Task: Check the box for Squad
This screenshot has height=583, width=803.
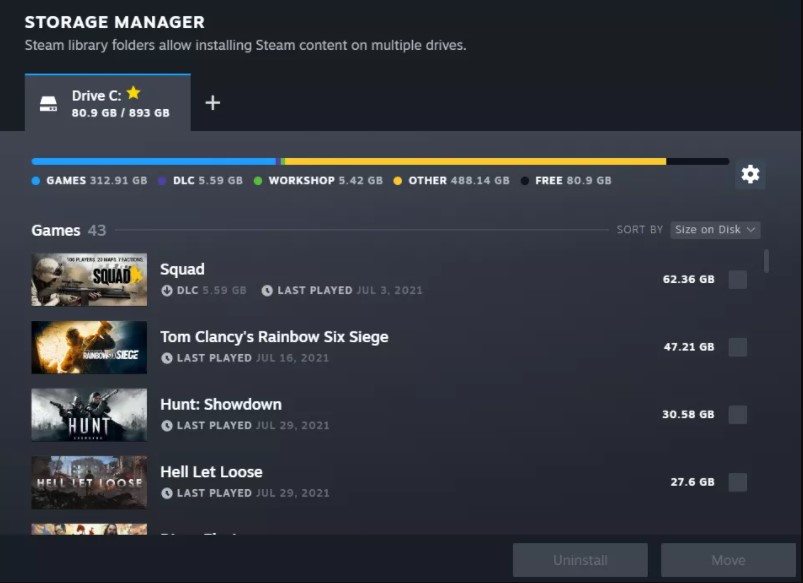Action: [737, 280]
